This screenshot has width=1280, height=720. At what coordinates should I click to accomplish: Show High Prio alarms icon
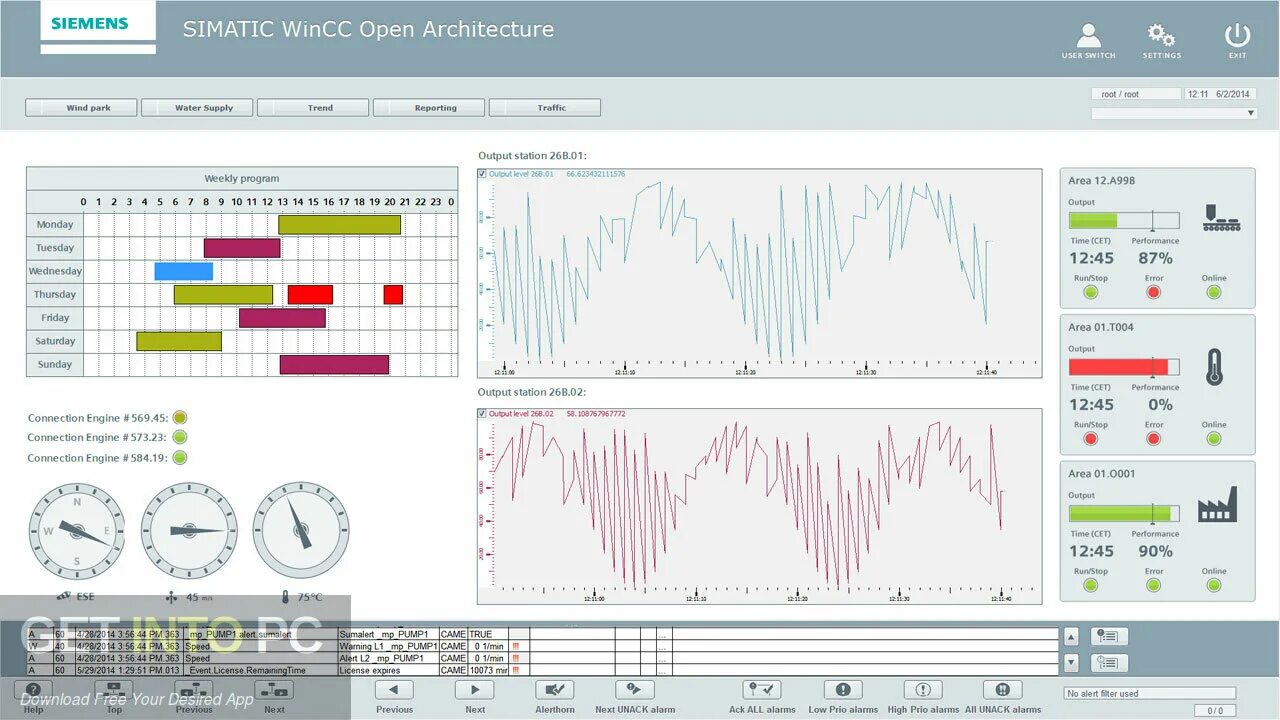tap(922, 690)
